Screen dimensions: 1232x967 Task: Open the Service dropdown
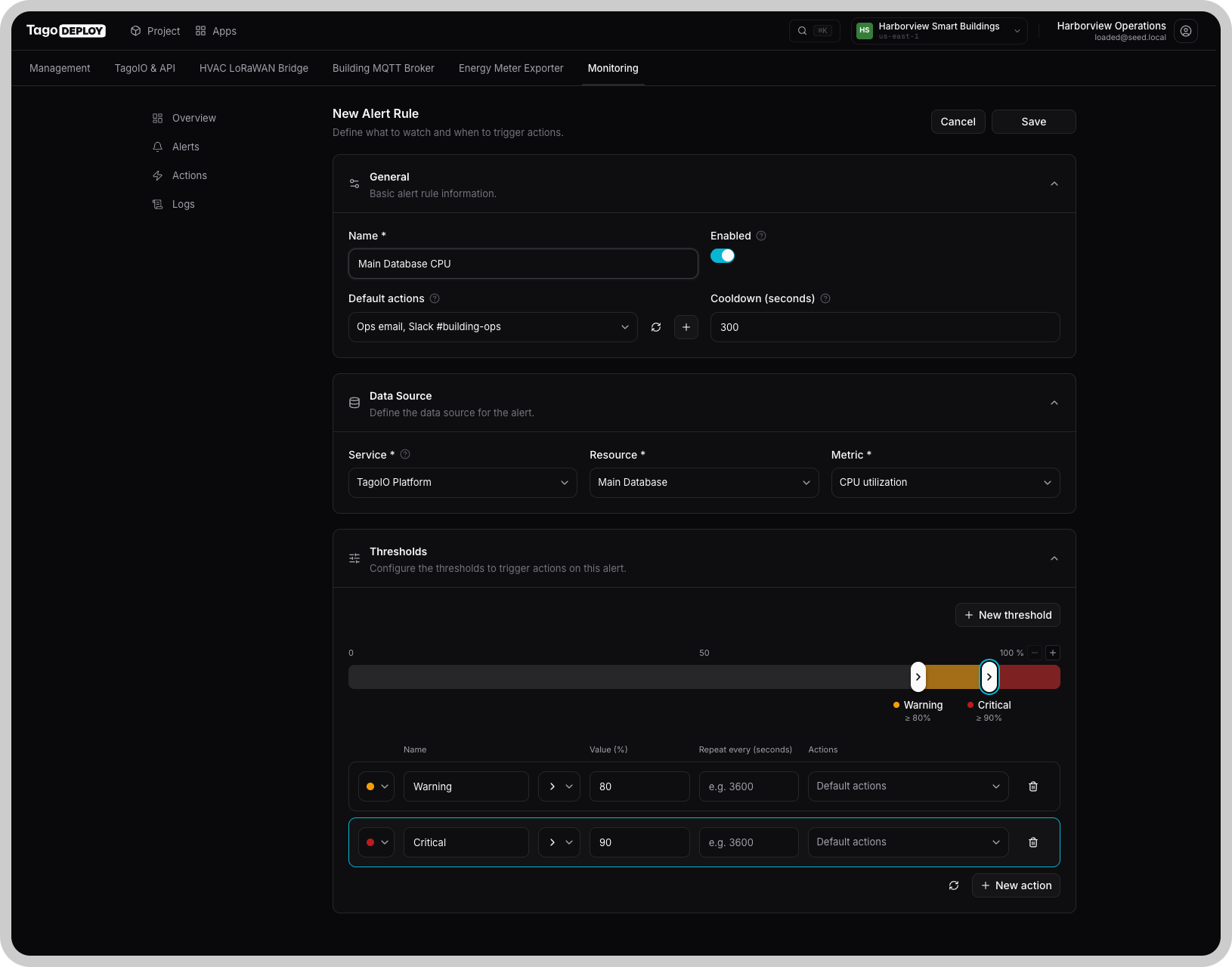coord(463,483)
